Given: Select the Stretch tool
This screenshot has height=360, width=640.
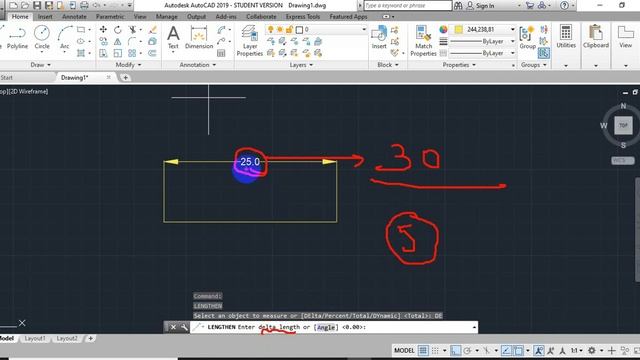Looking at the screenshot, I should tap(103, 53).
